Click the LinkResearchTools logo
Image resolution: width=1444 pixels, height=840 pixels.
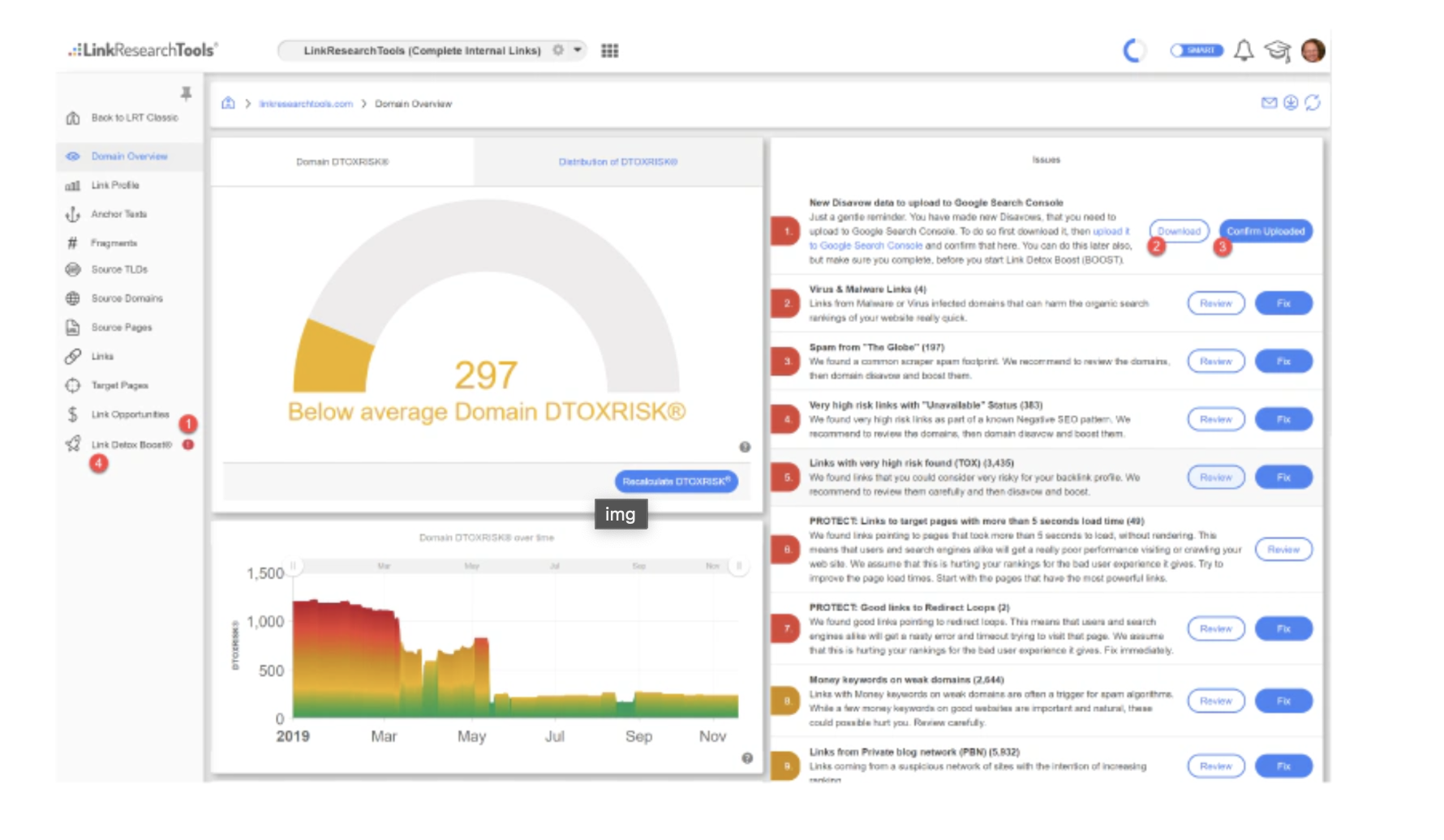pos(143,50)
